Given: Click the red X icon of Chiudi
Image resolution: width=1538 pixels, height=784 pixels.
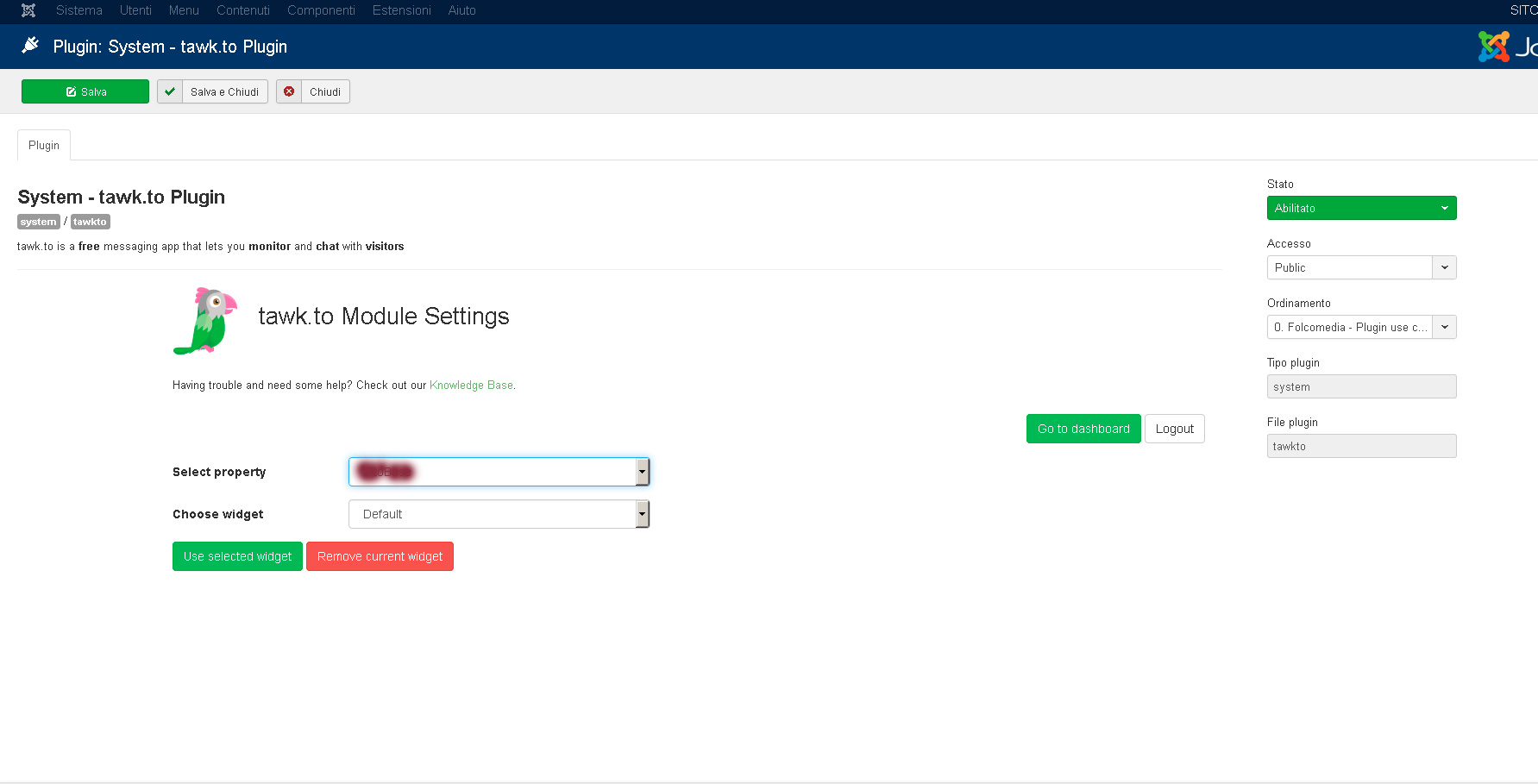Looking at the screenshot, I should click(x=289, y=91).
